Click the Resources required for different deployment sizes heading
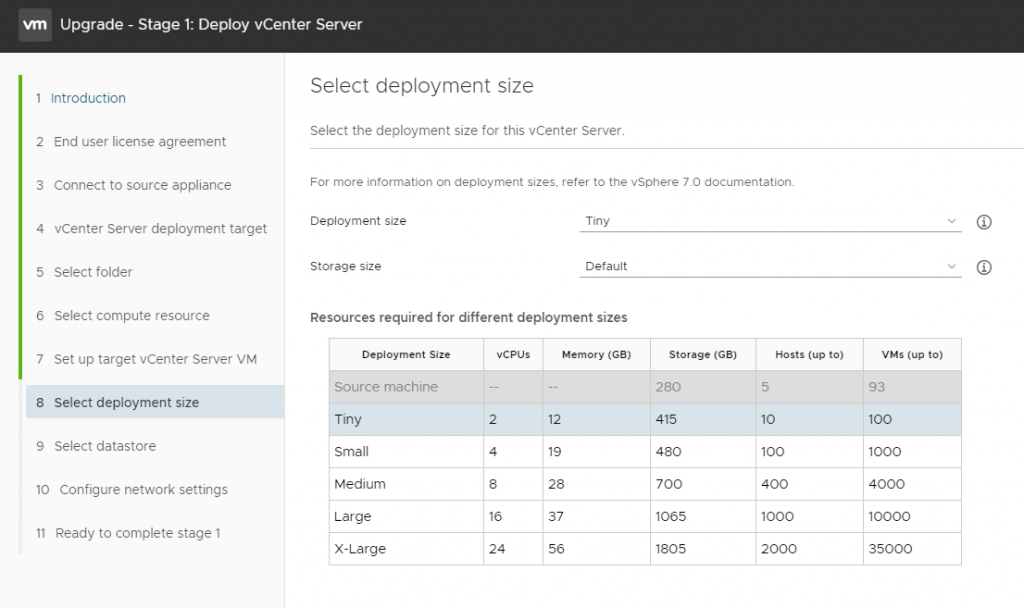Image resolution: width=1024 pixels, height=608 pixels. 468,317
